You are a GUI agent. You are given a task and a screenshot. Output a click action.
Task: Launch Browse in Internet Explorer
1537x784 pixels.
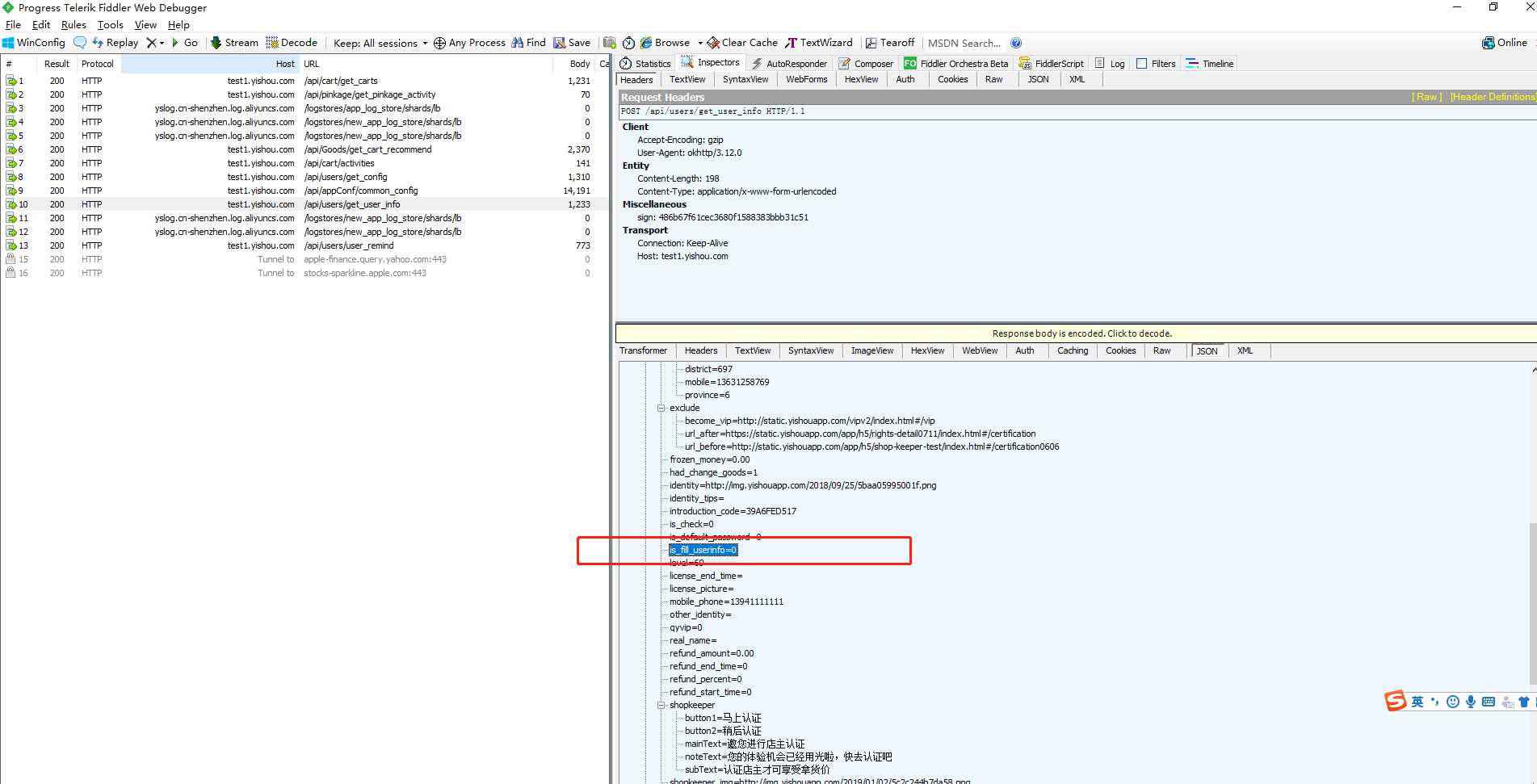tap(666, 43)
